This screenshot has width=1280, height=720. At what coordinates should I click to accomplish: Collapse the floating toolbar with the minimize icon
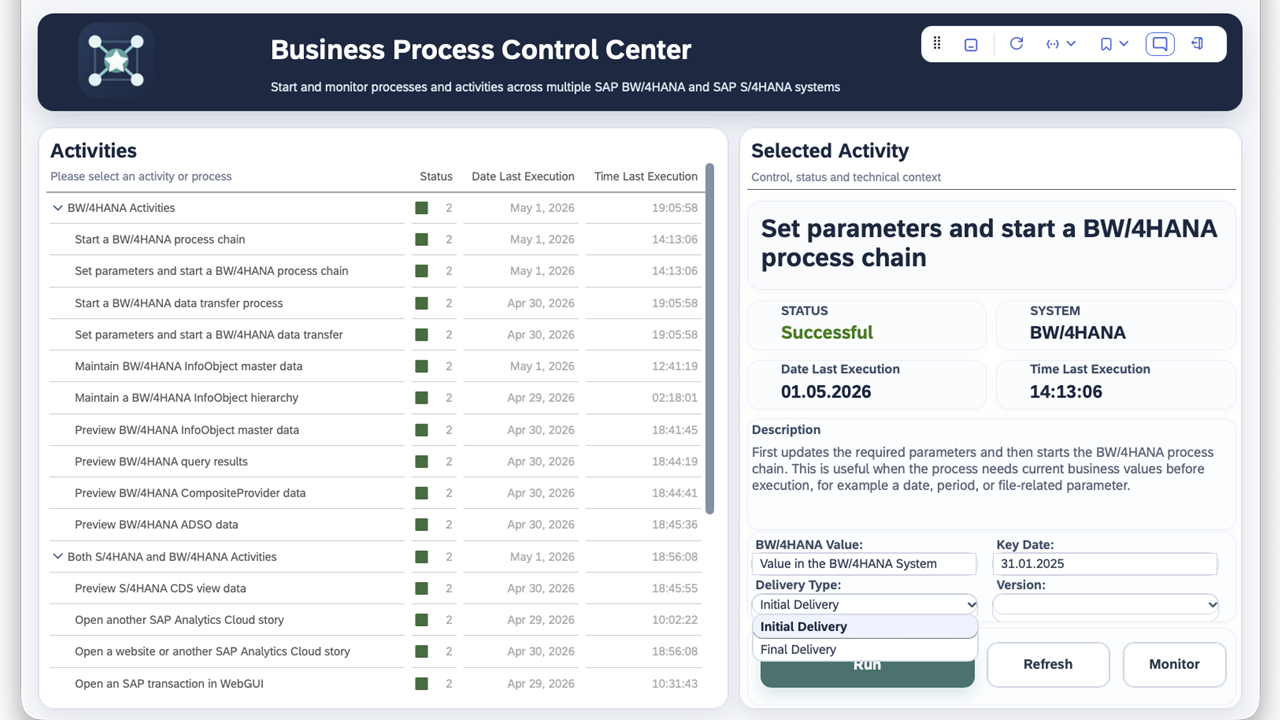[970, 44]
